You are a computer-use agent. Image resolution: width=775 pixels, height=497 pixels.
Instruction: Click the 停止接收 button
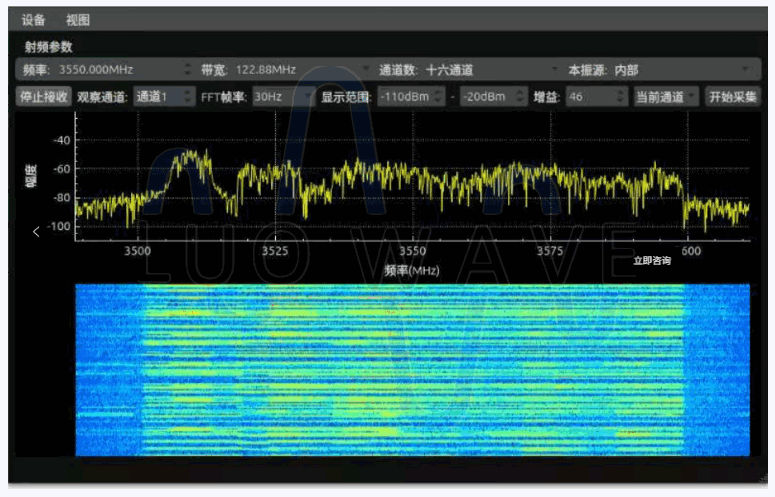(x=44, y=97)
